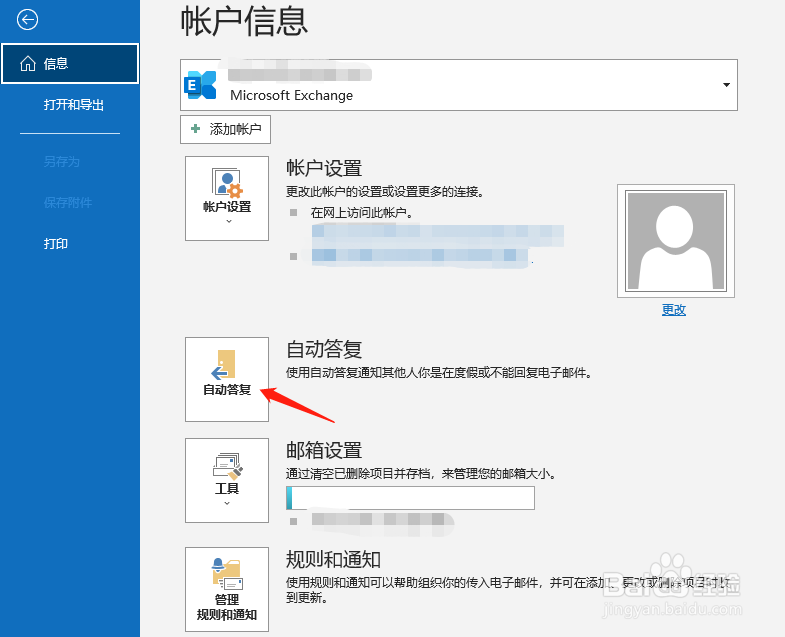
Task: Click the 帐户信息 page title
Action: pos(244,22)
